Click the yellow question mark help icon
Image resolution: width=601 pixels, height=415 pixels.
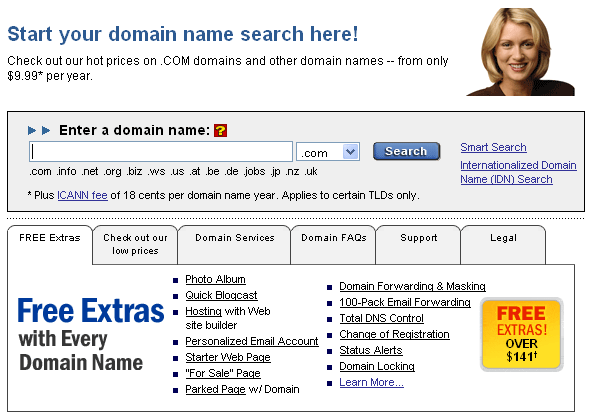click(220, 130)
